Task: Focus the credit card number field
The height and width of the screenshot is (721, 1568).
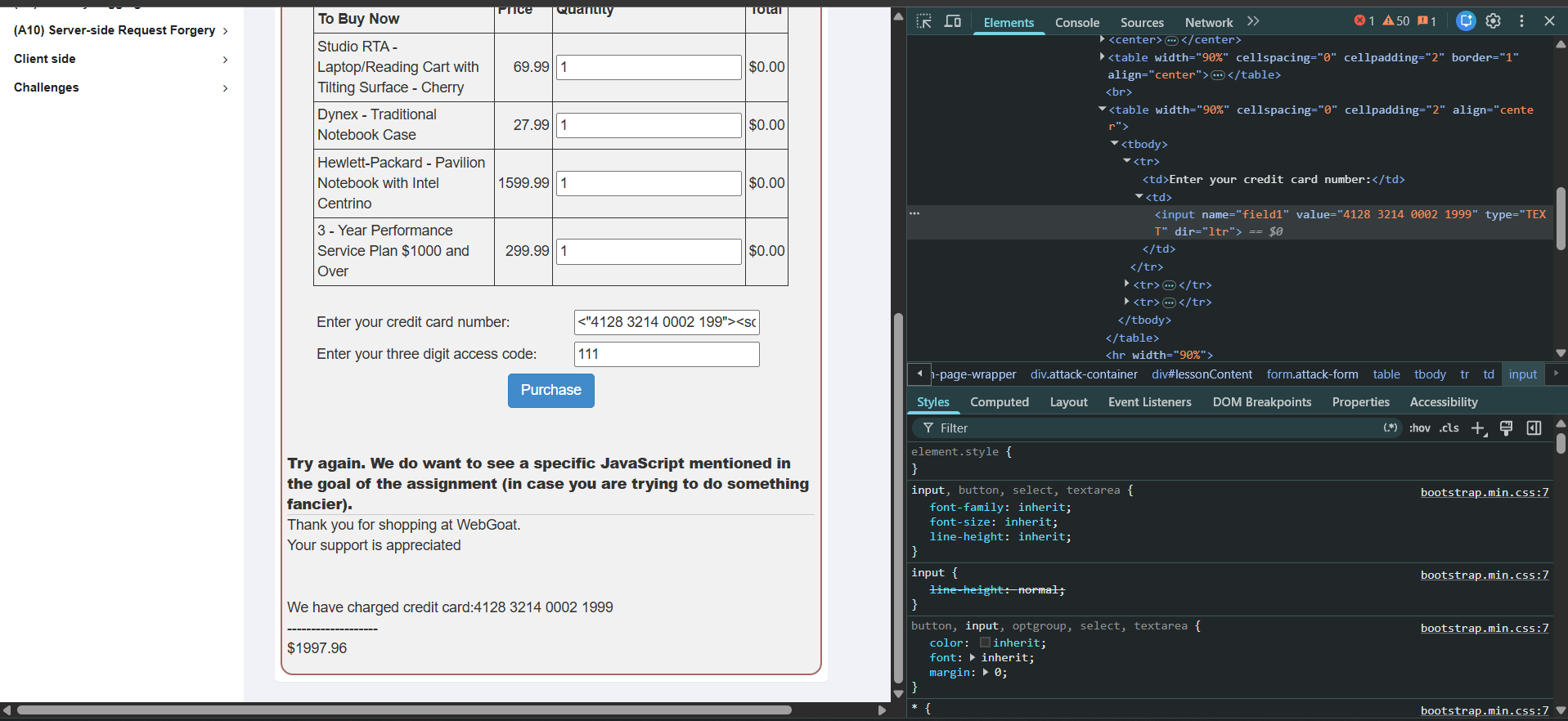Action: click(x=667, y=322)
